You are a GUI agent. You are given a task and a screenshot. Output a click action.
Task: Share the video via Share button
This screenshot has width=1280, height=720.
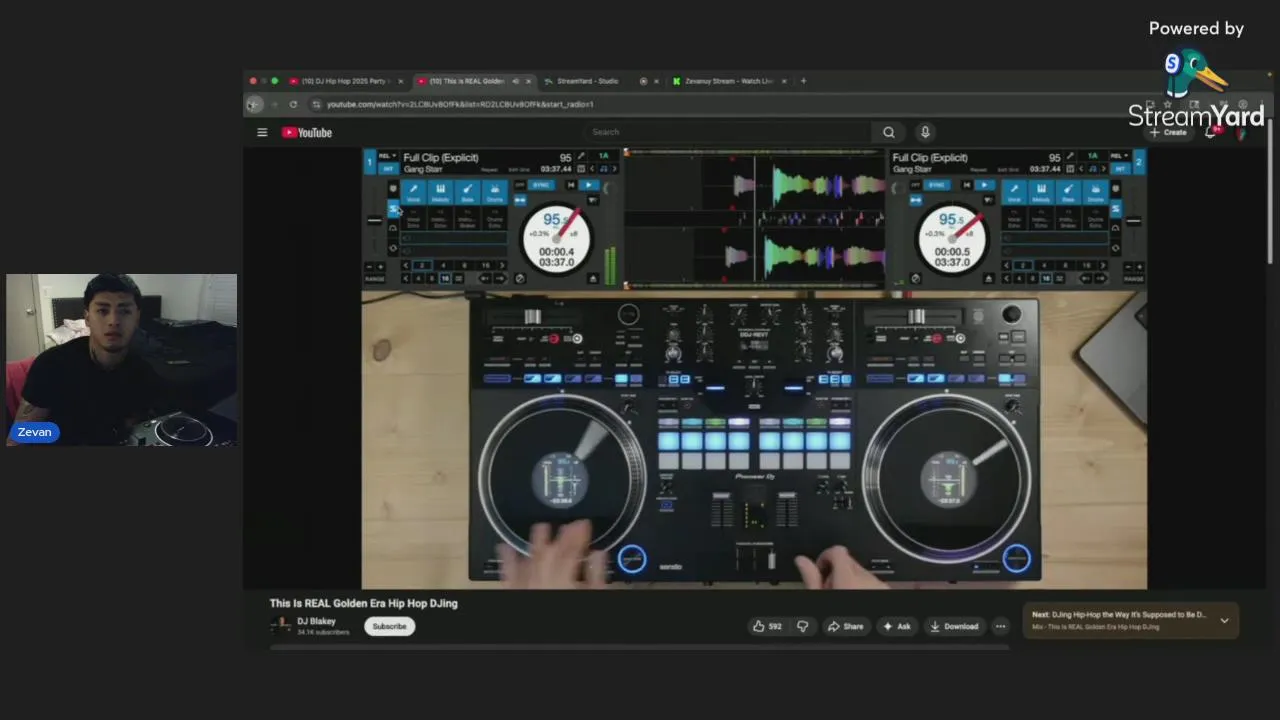845,626
